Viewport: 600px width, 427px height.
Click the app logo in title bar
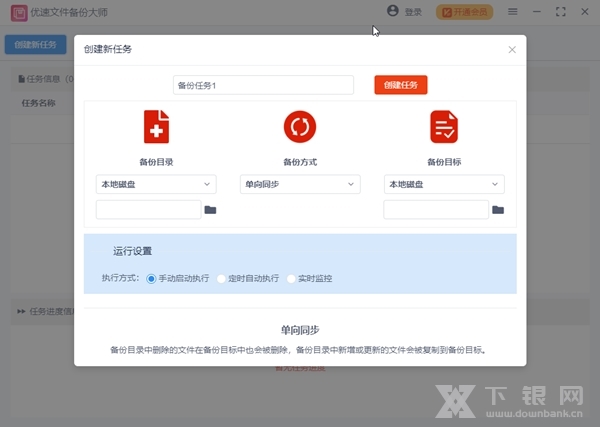pyautogui.click(x=19, y=13)
